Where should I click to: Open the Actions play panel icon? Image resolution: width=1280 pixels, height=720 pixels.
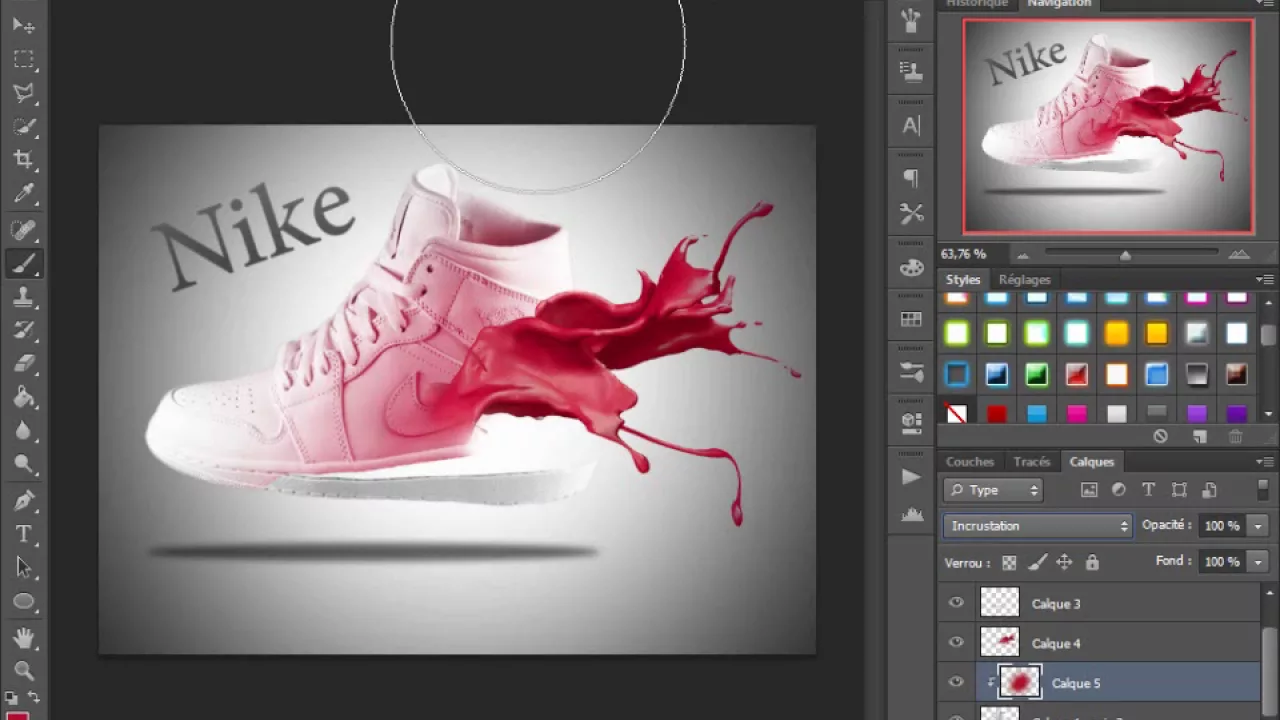(x=911, y=477)
